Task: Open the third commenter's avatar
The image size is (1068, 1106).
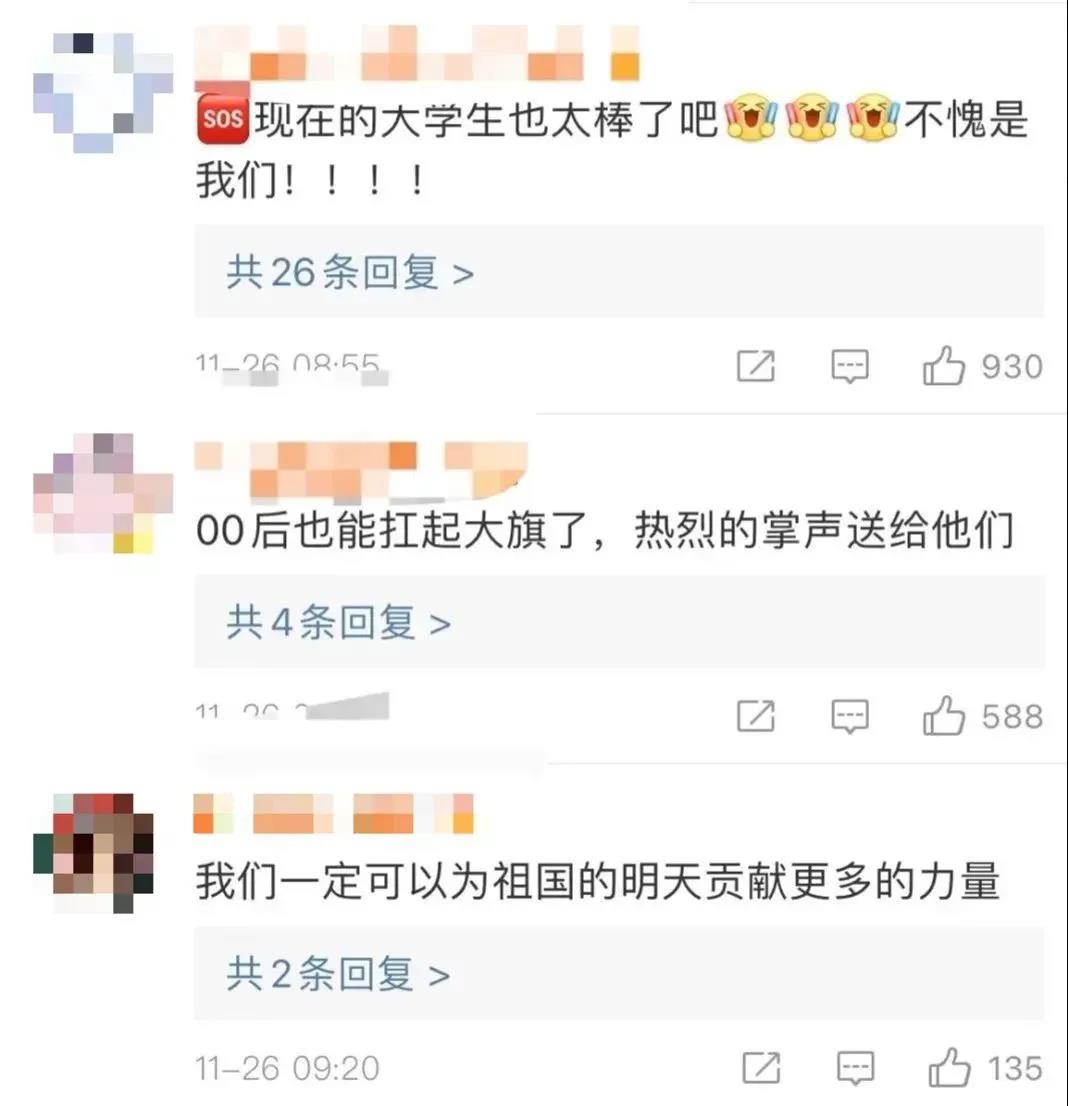Action: coord(94,853)
